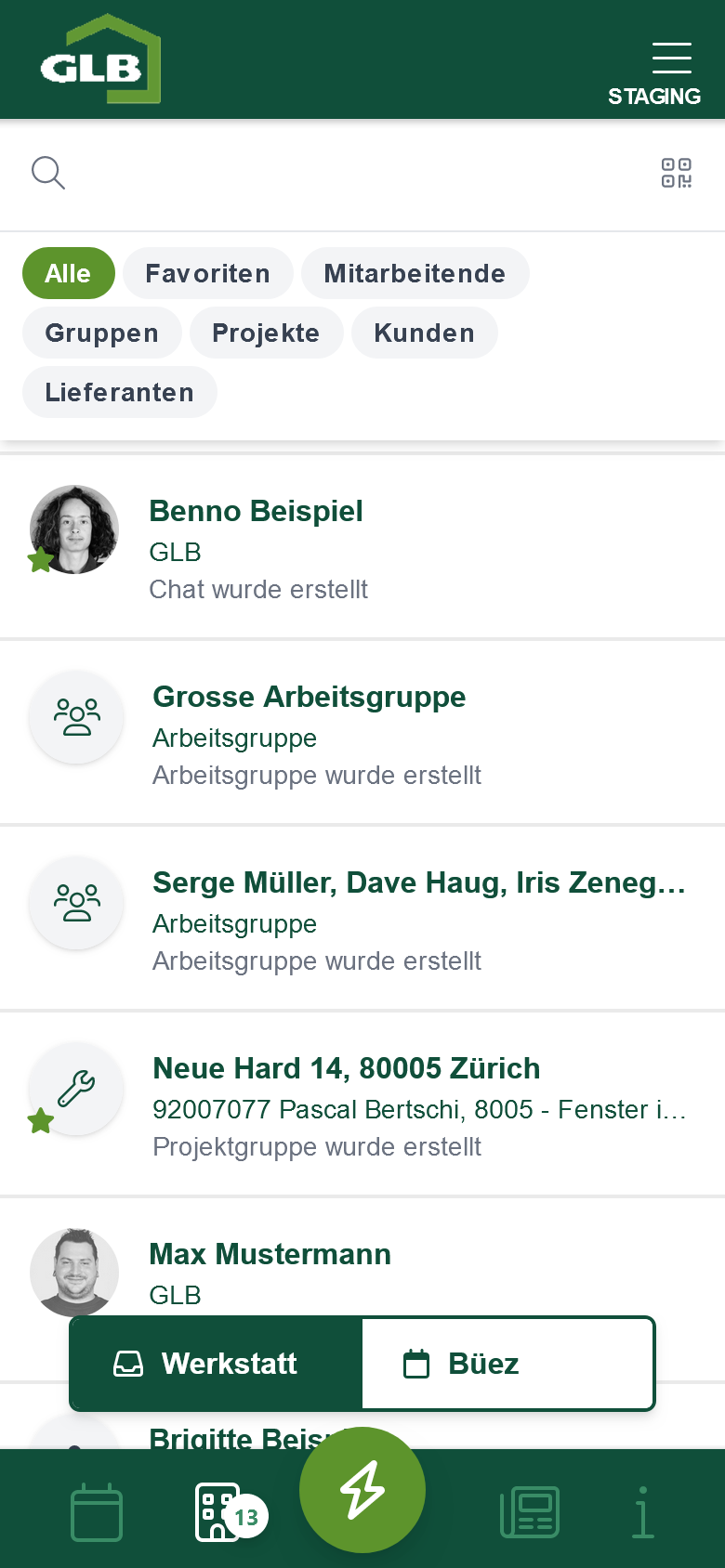The width and height of the screenshot is (725, 1568).
Task: Click the GLB logo
Action: tap(100, 59)
